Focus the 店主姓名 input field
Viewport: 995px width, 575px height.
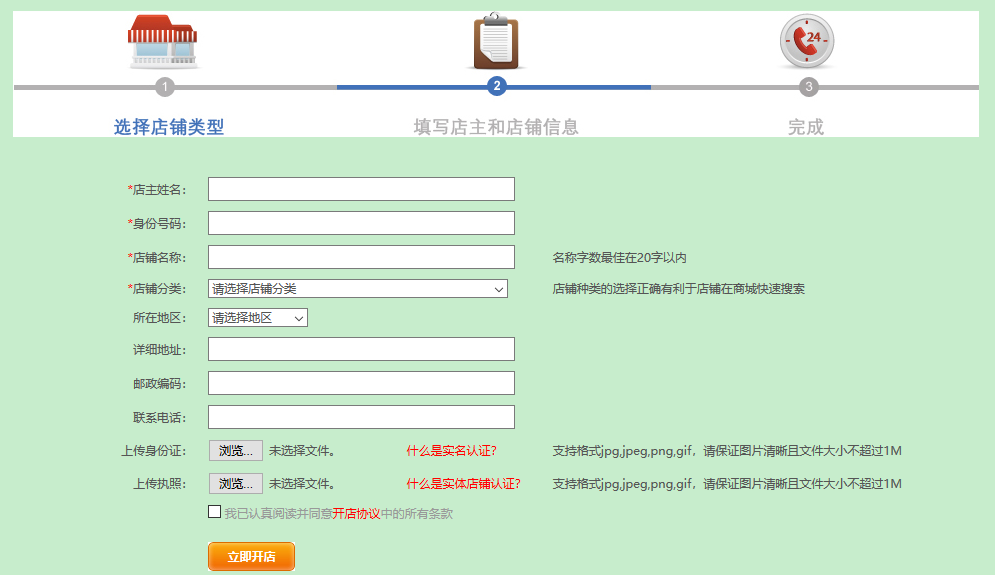(361, 189)
